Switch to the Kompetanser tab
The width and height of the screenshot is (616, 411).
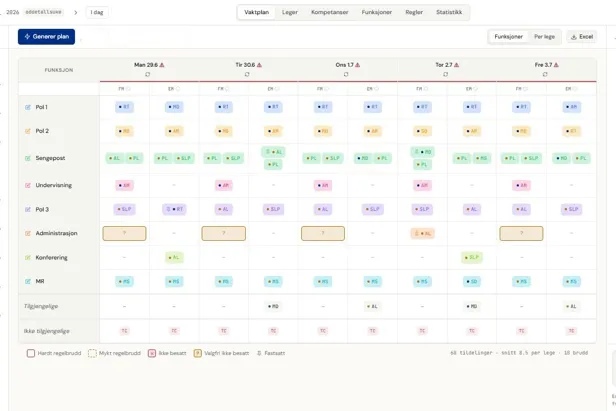pyautogui.click(x=330, y=12)
